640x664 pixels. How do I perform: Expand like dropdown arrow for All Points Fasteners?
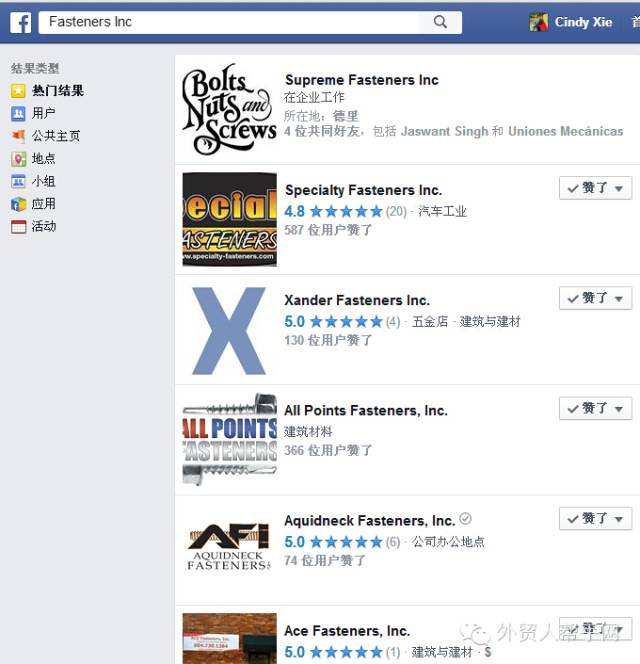[619, 409]
